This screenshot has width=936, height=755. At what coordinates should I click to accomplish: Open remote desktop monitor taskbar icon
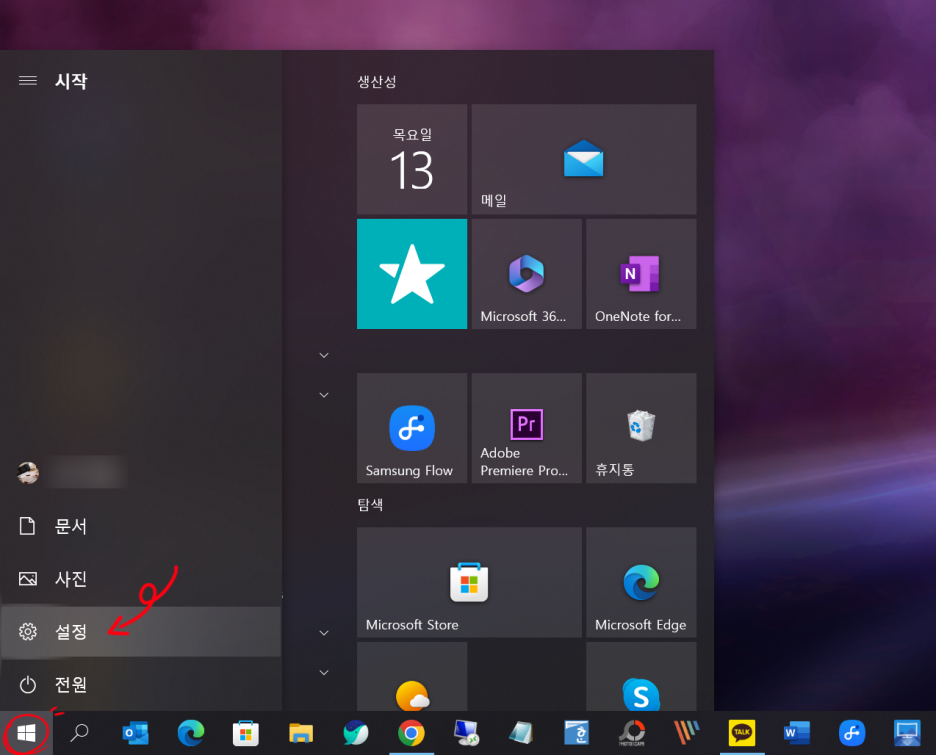[x=907, y=733]
